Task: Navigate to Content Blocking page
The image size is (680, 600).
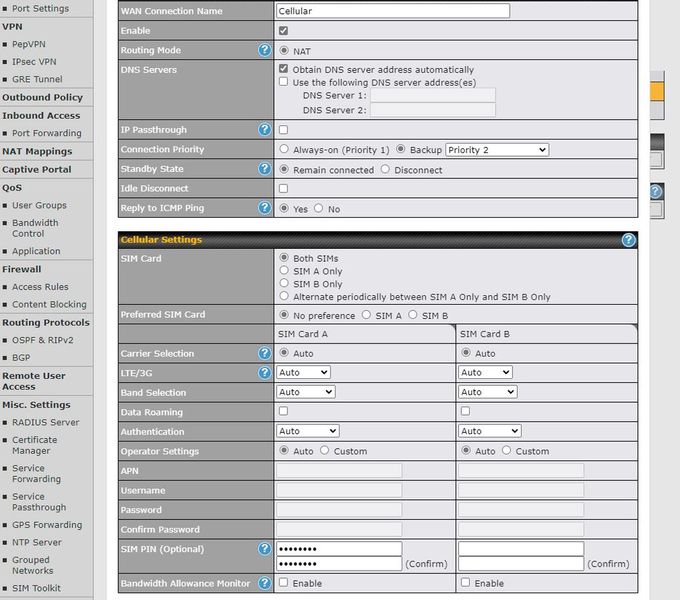Action: click(x=49, y=305)
